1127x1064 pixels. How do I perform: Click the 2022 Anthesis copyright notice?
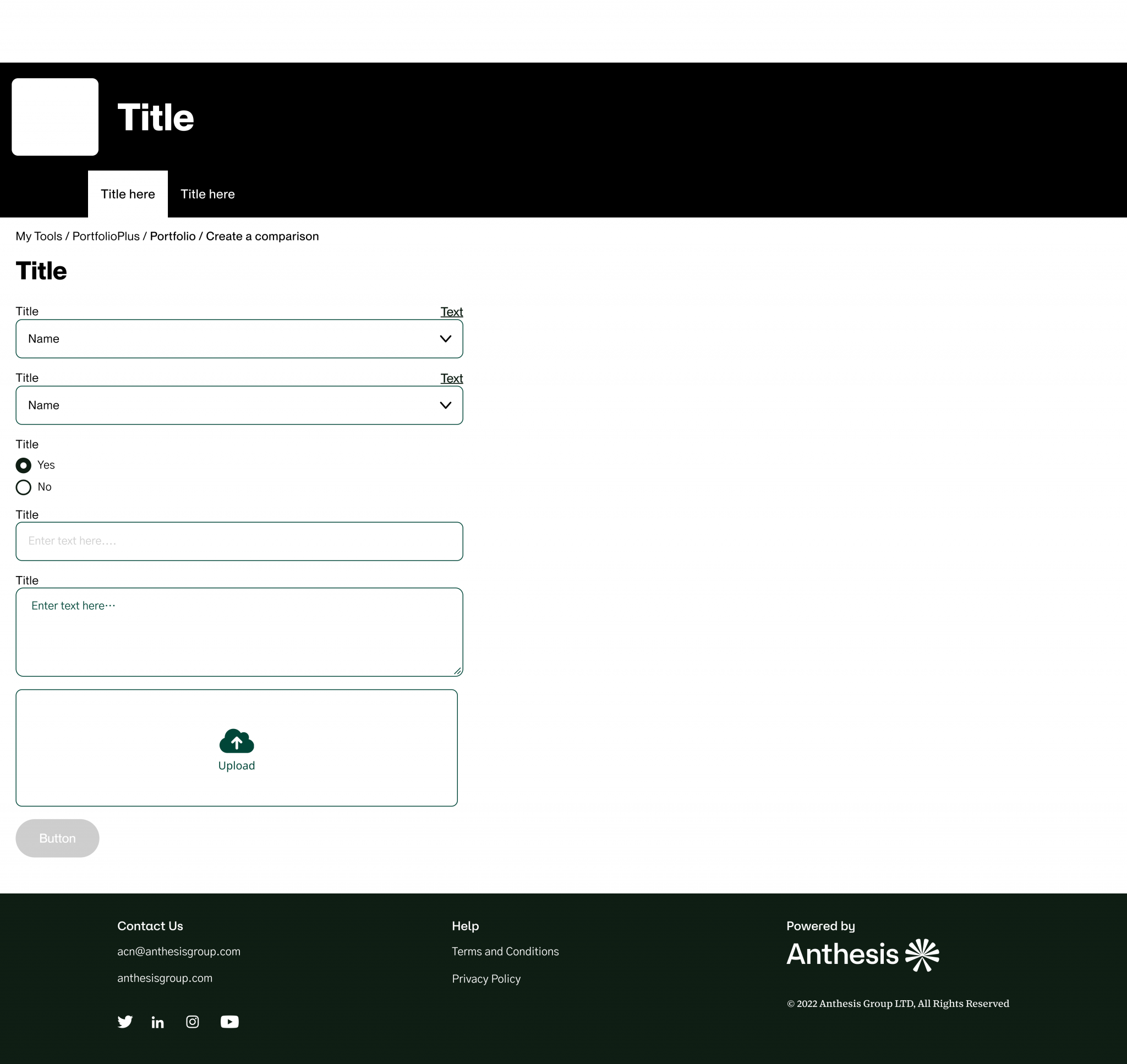click(898, 1003)
